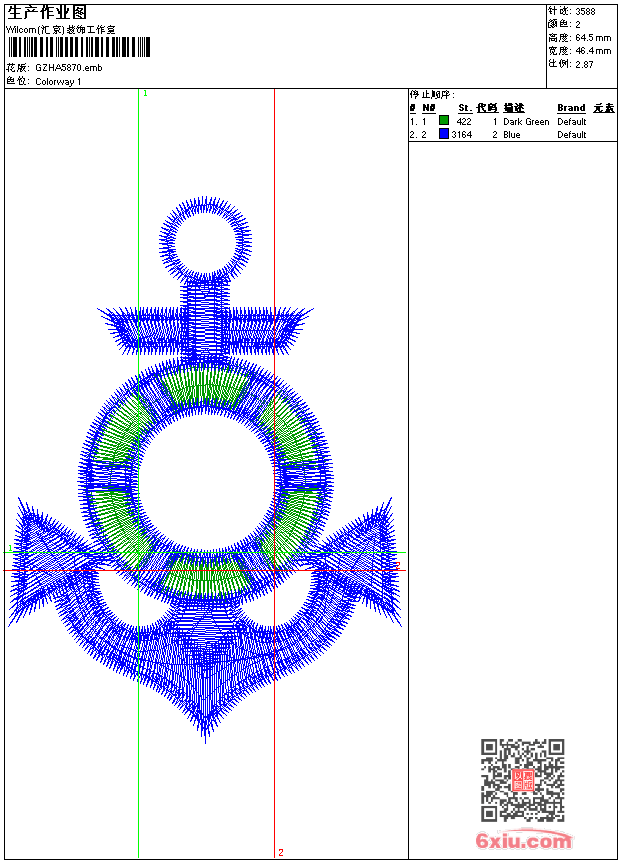Select the Colorway 1 label
Screen dimensions: 620x860
(x=58, y=81)
